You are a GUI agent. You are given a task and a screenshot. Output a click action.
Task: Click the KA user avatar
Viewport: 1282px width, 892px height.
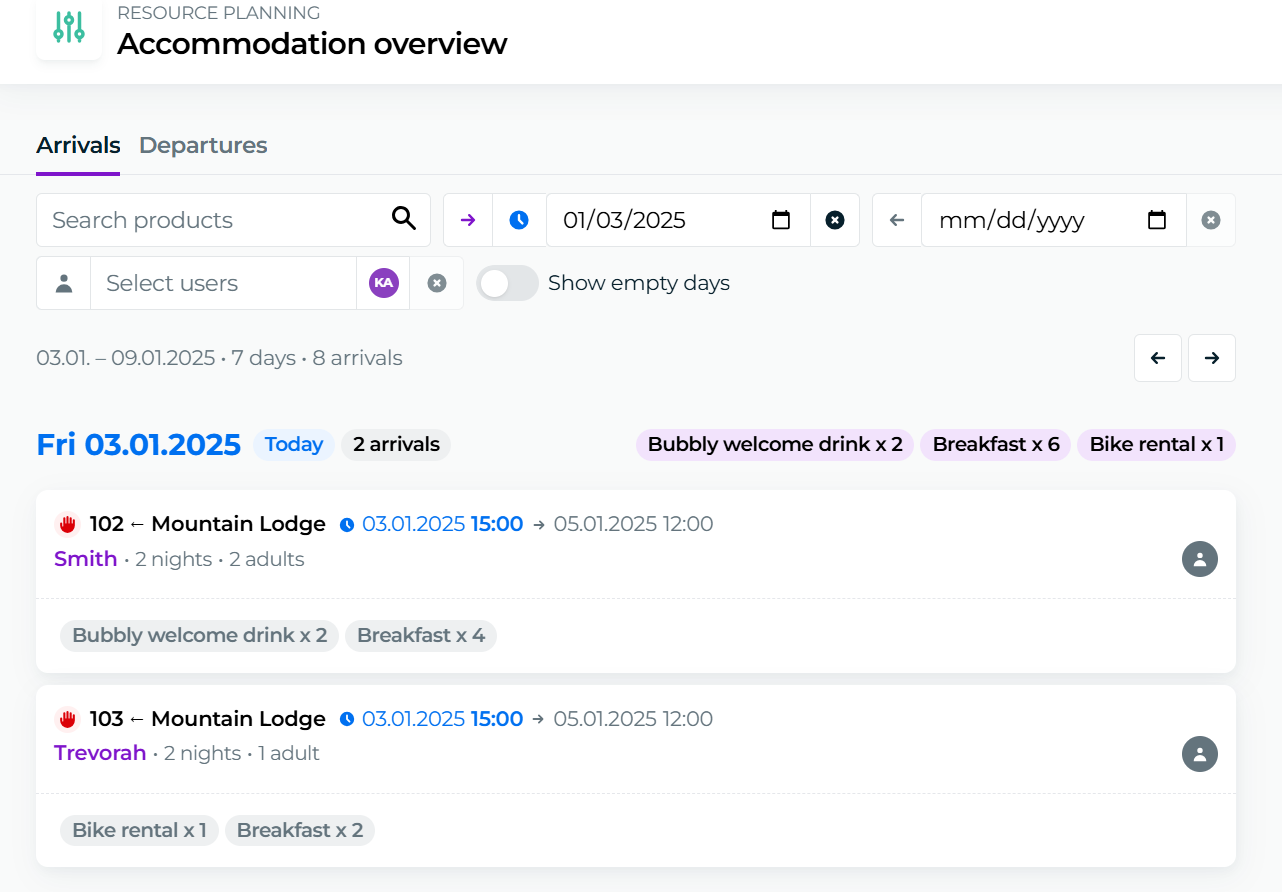coord(383,283)
